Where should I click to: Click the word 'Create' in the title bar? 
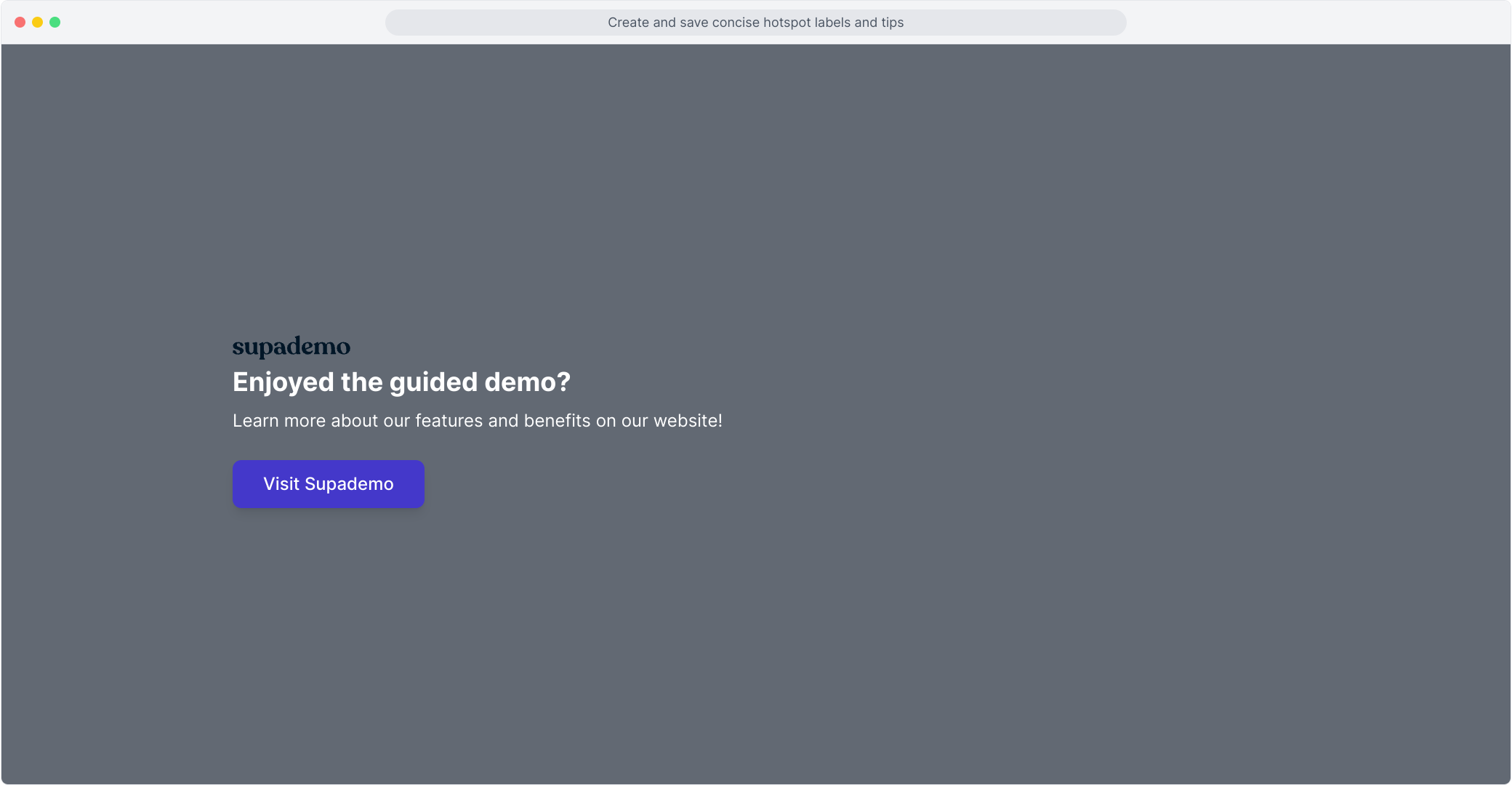pos(628,23)
